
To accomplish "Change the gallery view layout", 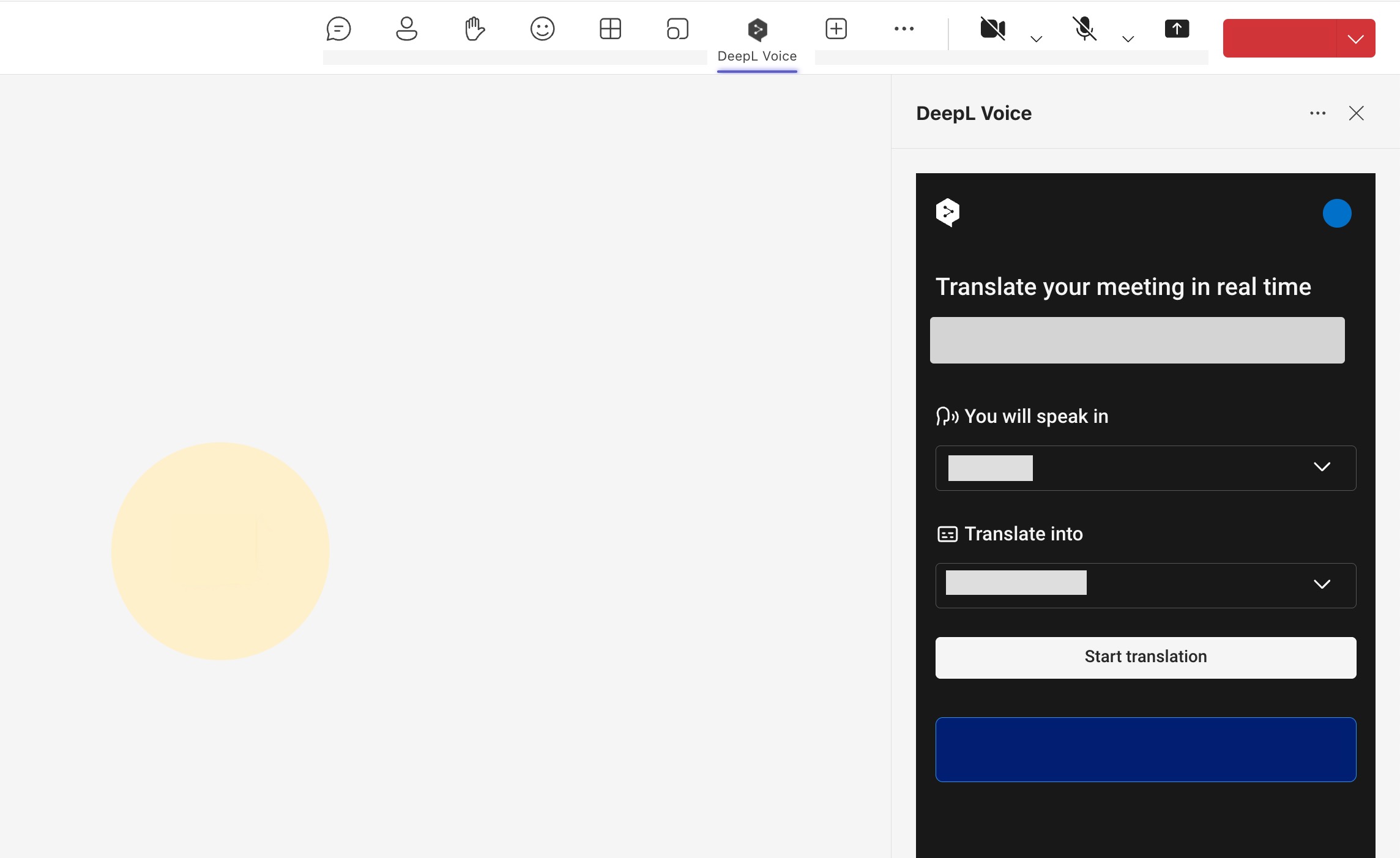I will pos(610,28).
